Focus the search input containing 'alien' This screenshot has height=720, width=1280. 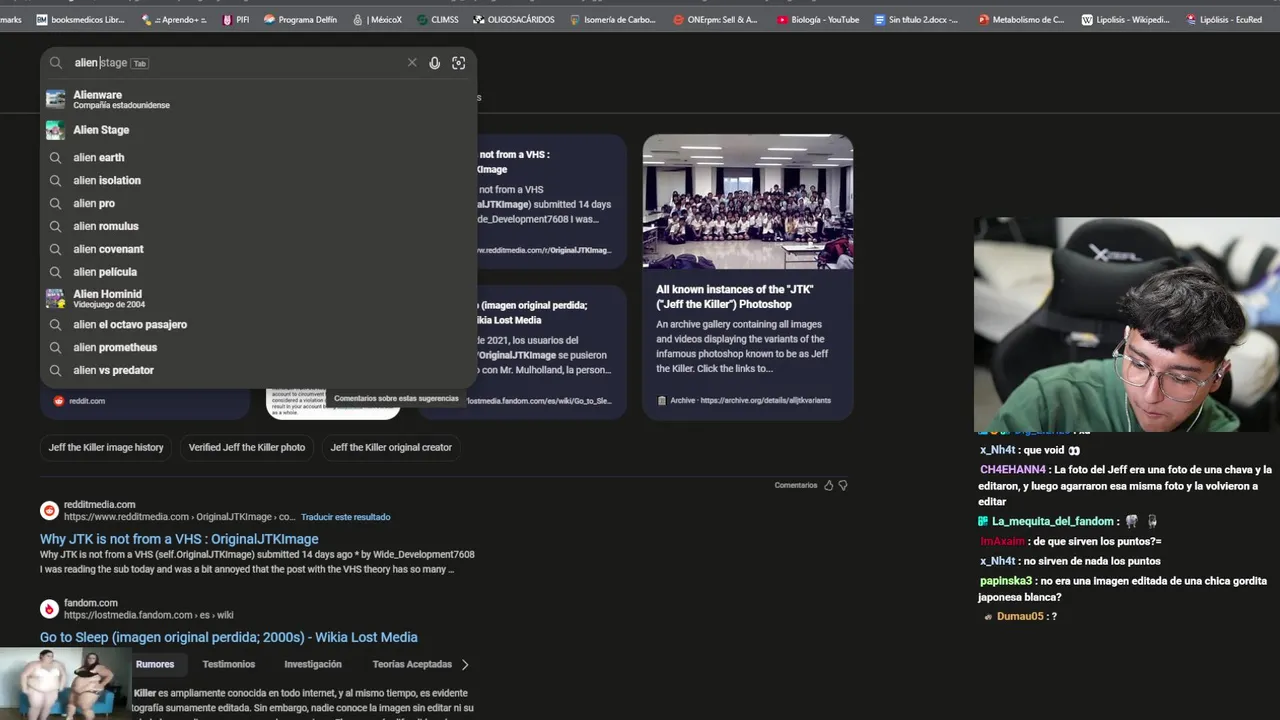[235, 63]
